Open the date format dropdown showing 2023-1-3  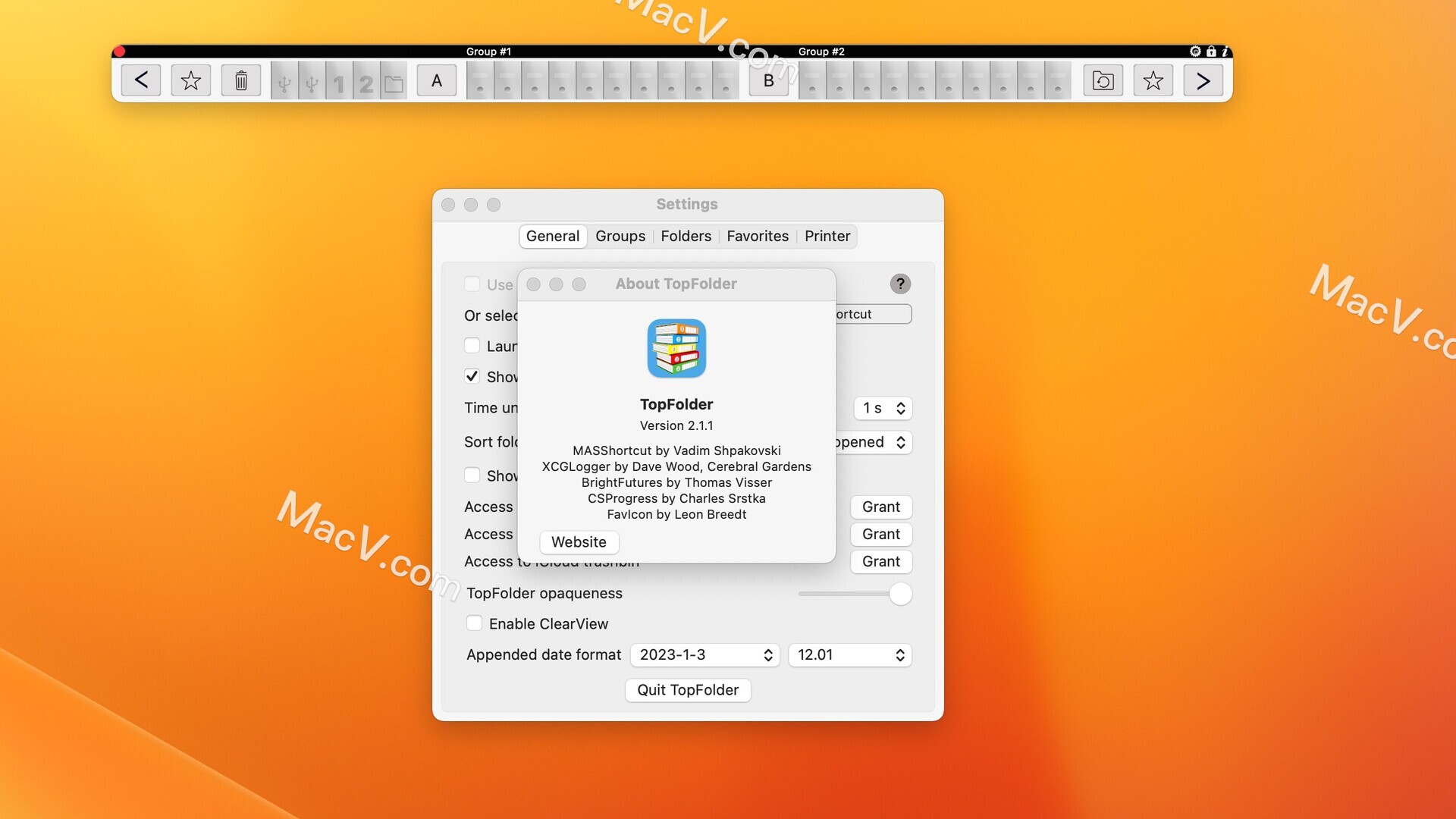pyautogui.click(x=705, y=655)
